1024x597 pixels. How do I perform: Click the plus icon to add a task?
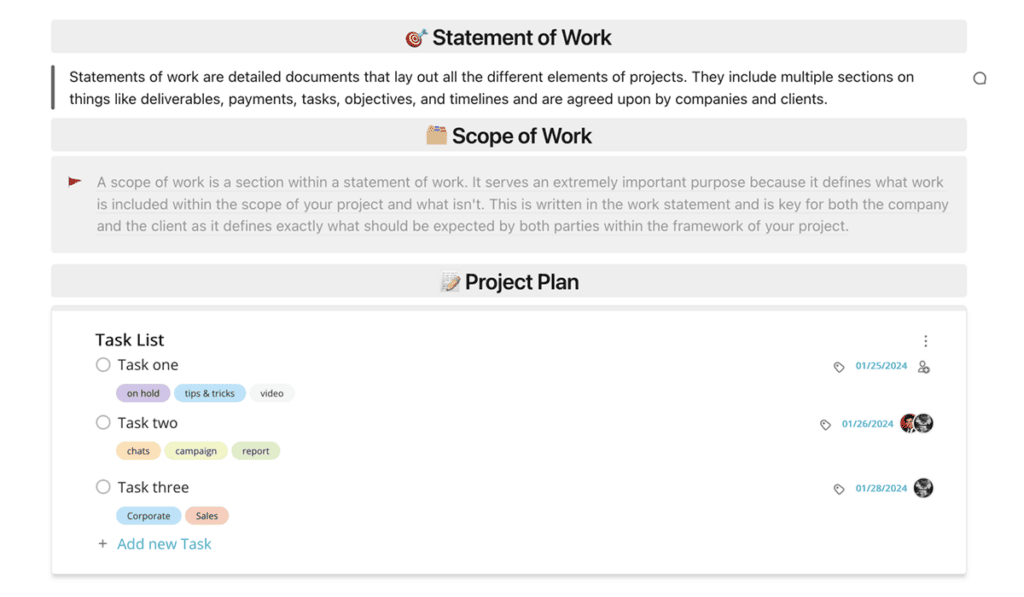(x=102, y=544)
